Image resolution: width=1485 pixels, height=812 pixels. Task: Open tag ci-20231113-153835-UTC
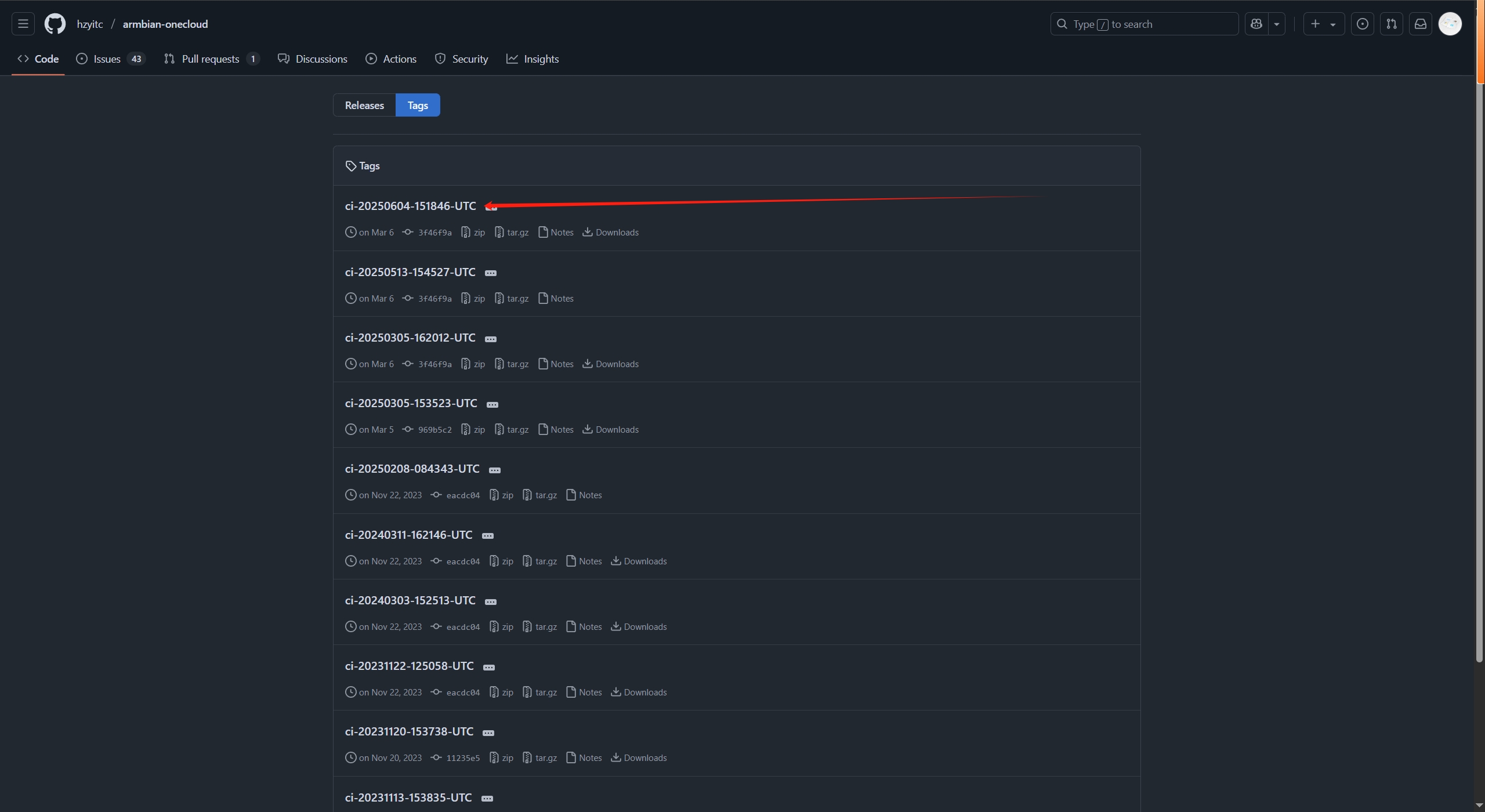click(x=408, y=797)
